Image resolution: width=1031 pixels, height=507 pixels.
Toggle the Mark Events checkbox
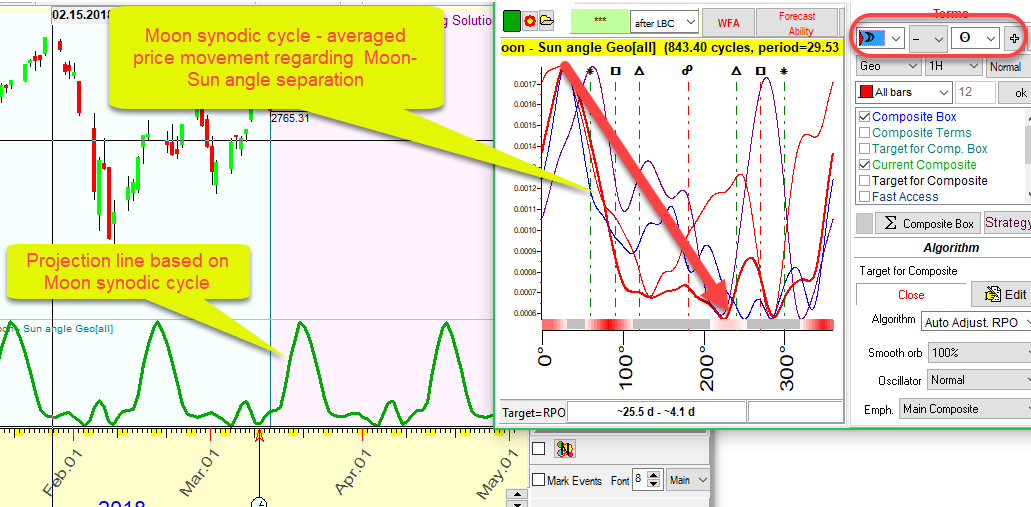(x=538, y=481)
